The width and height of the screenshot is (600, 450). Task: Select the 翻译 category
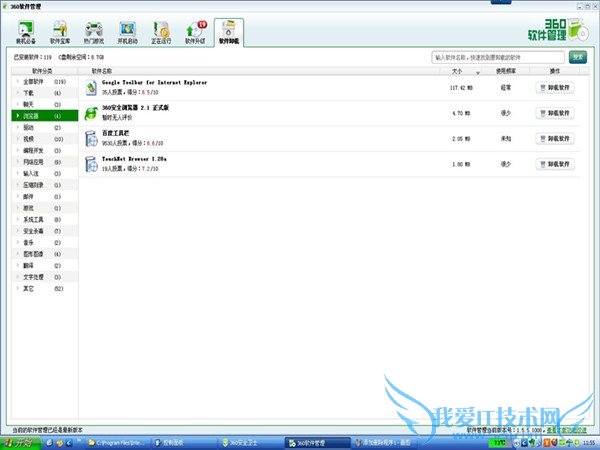[45, 265]
